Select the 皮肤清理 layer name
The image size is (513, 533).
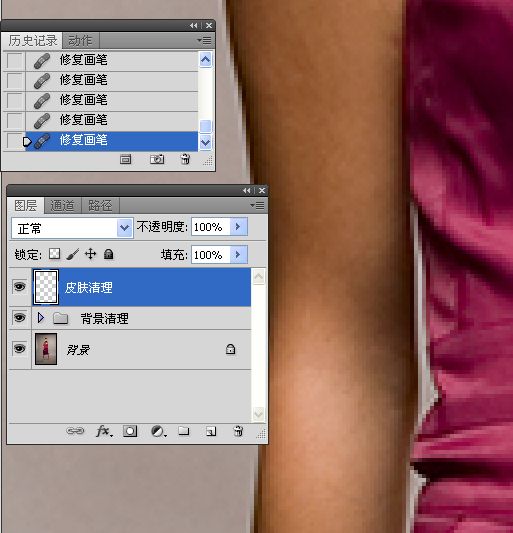pyautogui.click(x=88, y=288)
